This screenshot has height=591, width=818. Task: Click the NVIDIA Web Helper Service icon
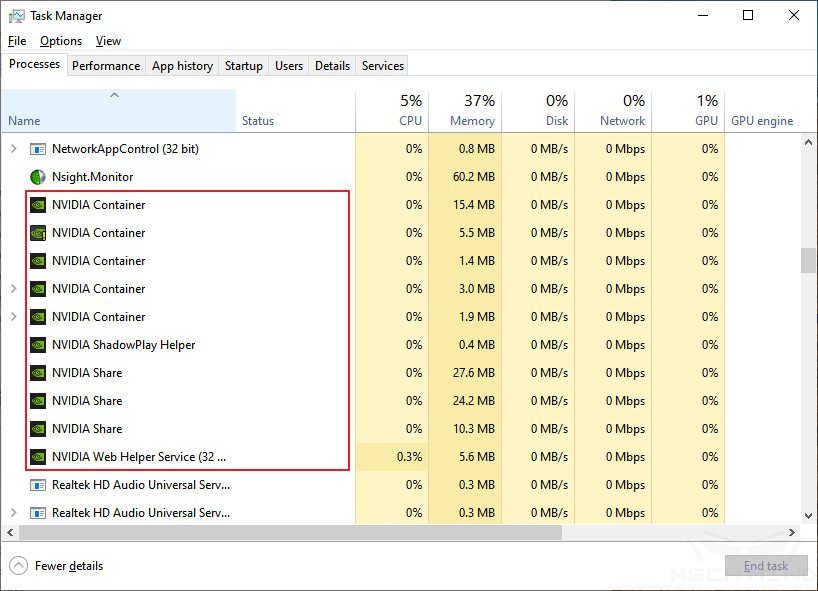38,457
